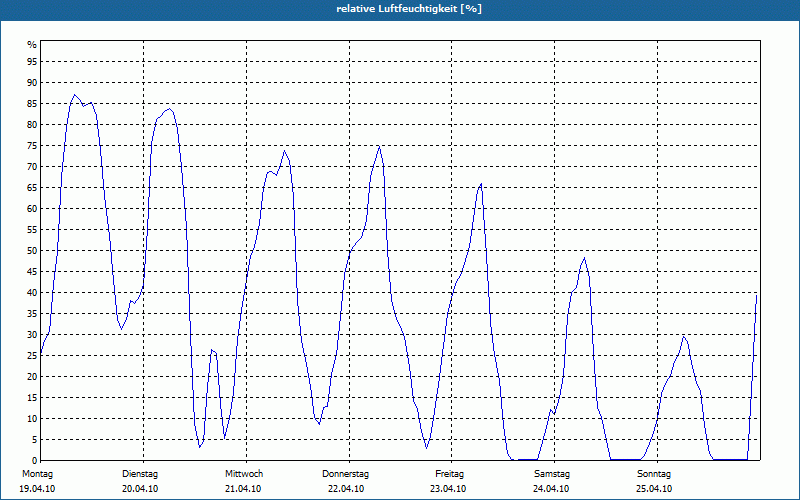Click the y-axis value 35
800x500 pixels.
pyautogui.click(x=32, y=313)
